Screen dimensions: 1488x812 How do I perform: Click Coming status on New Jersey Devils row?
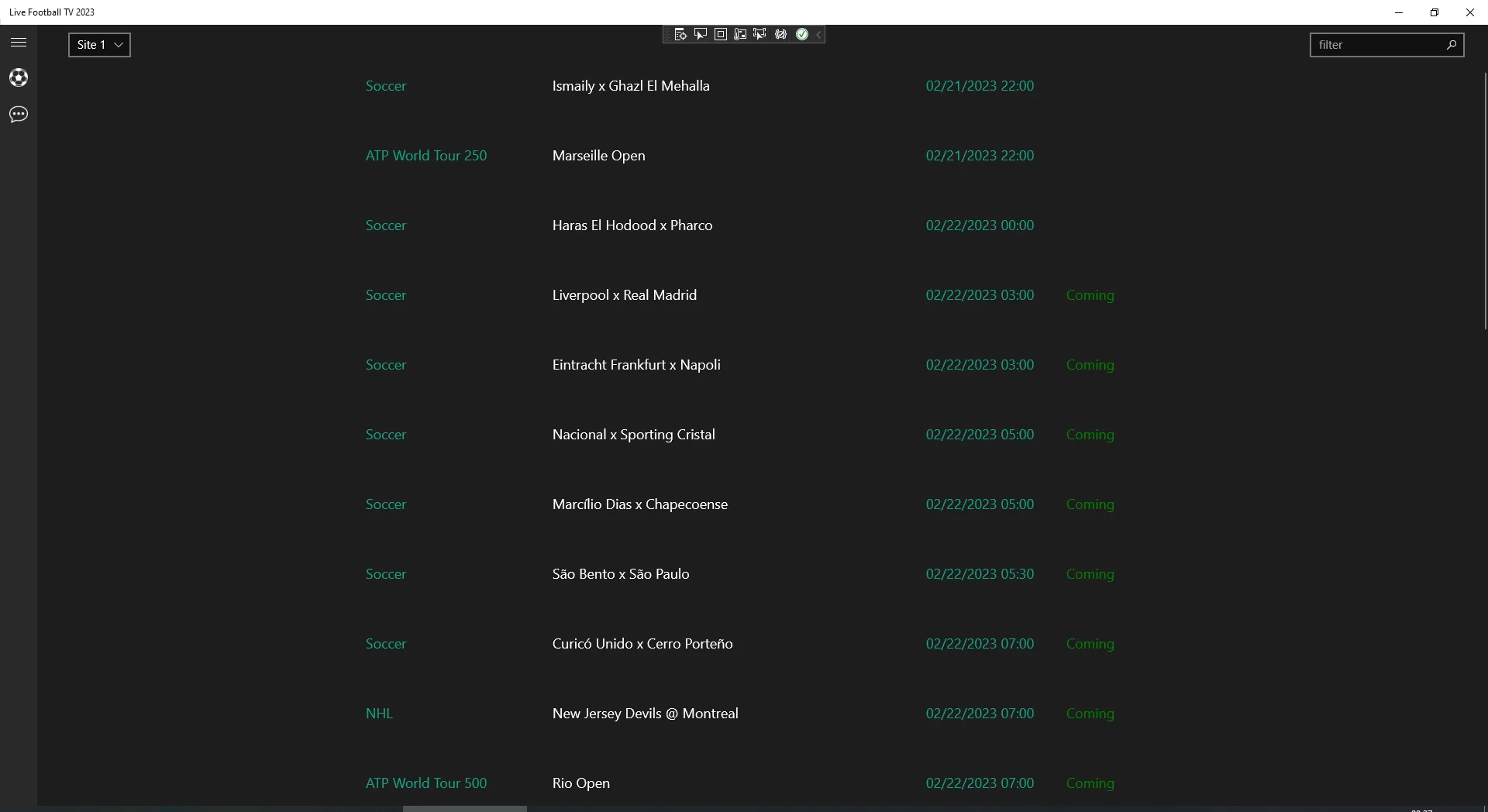1090,714
